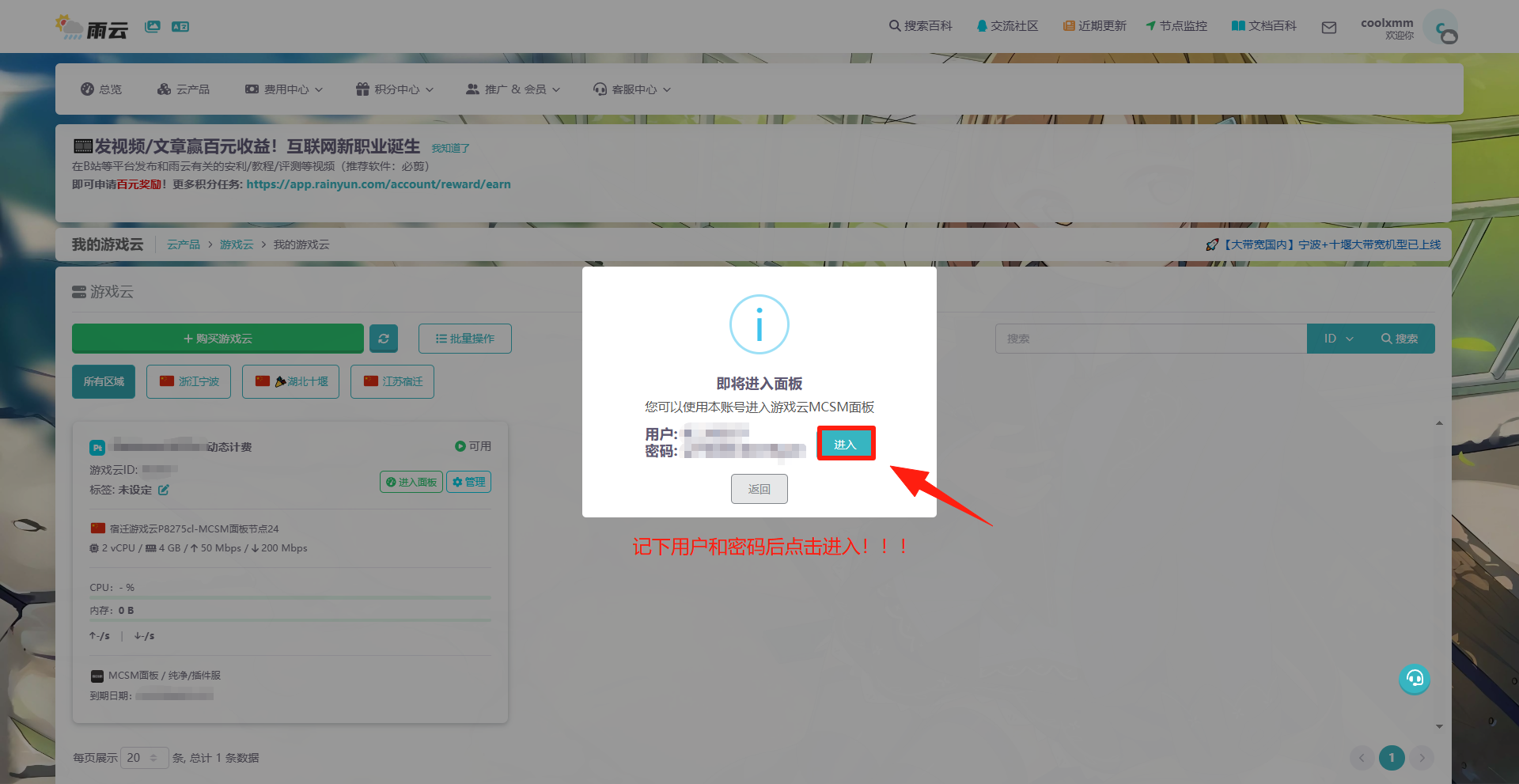Click the refresh list icon button
Screen dimensions: 1519x784
coord(384,339)
